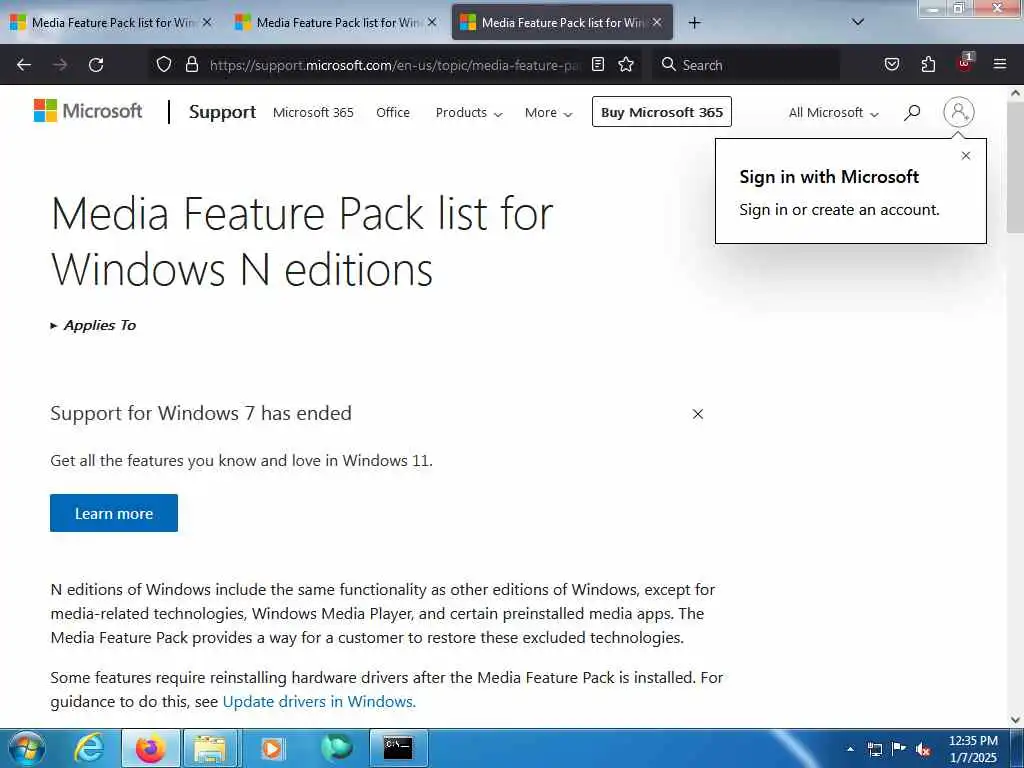This screenshot has width=1024, height=768.
Task: Switch to the second Media Feature Pack tab
Action: coord(336,22)
